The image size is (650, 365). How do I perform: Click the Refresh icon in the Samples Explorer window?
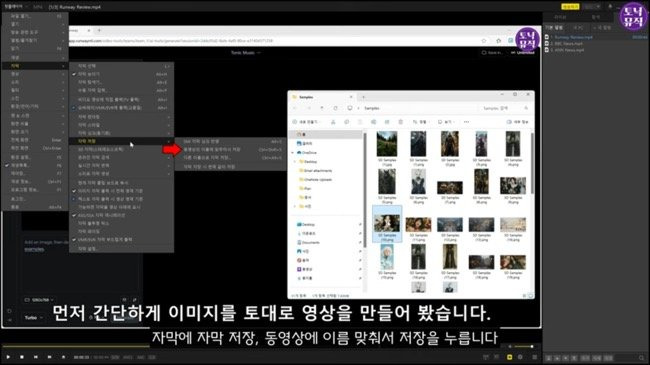pyautogui.click(x=335, y=108)
